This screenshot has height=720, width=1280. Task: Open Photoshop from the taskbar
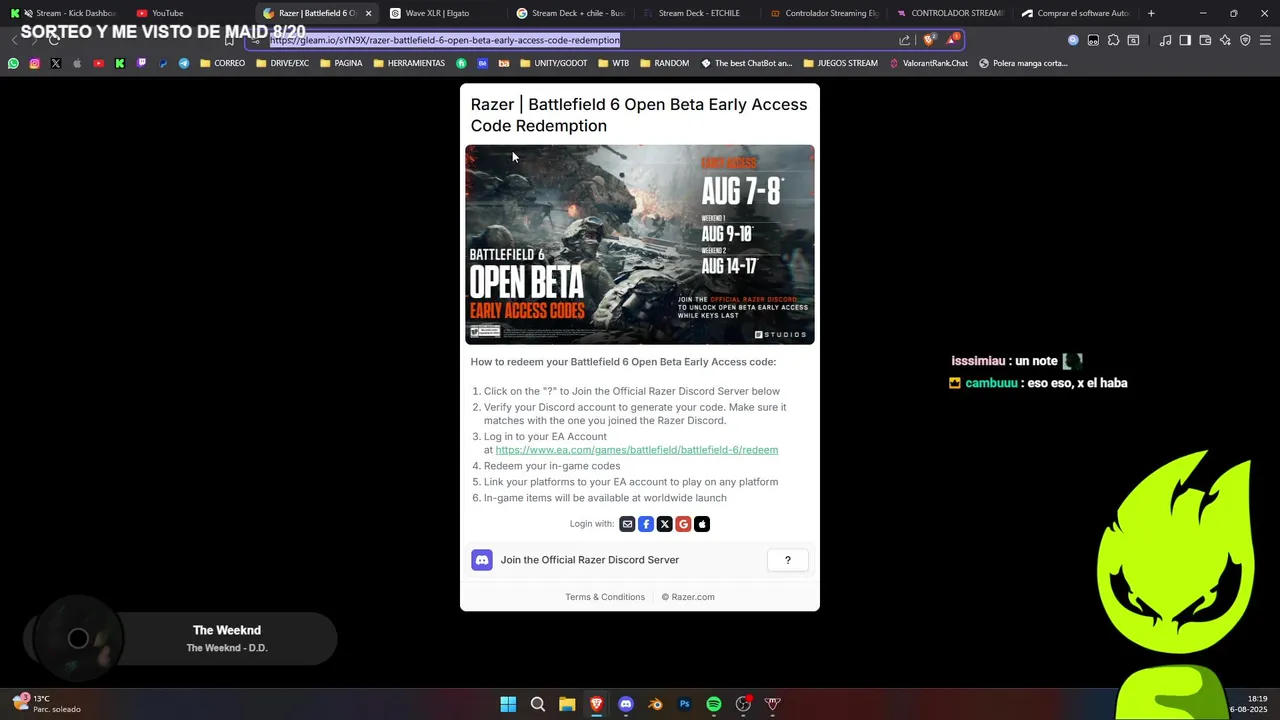coord(685,704)
